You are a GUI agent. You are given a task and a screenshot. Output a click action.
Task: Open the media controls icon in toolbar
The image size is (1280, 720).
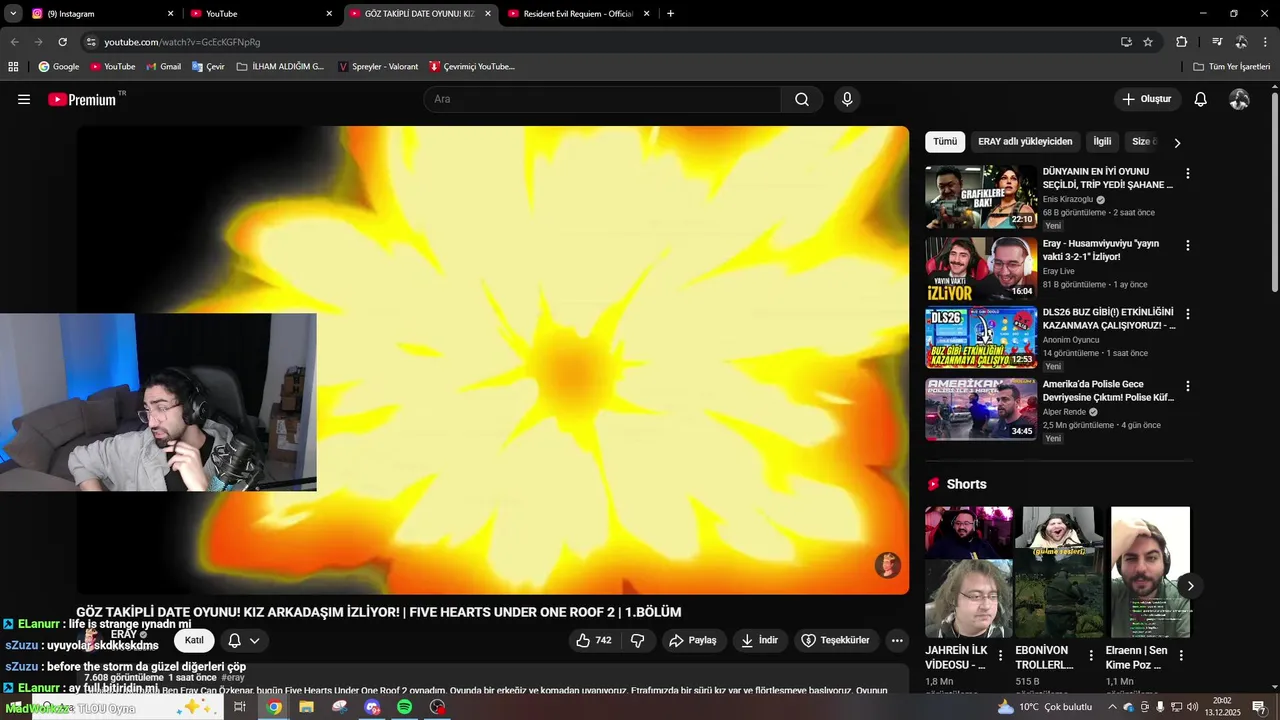(x=1217, y=42)
